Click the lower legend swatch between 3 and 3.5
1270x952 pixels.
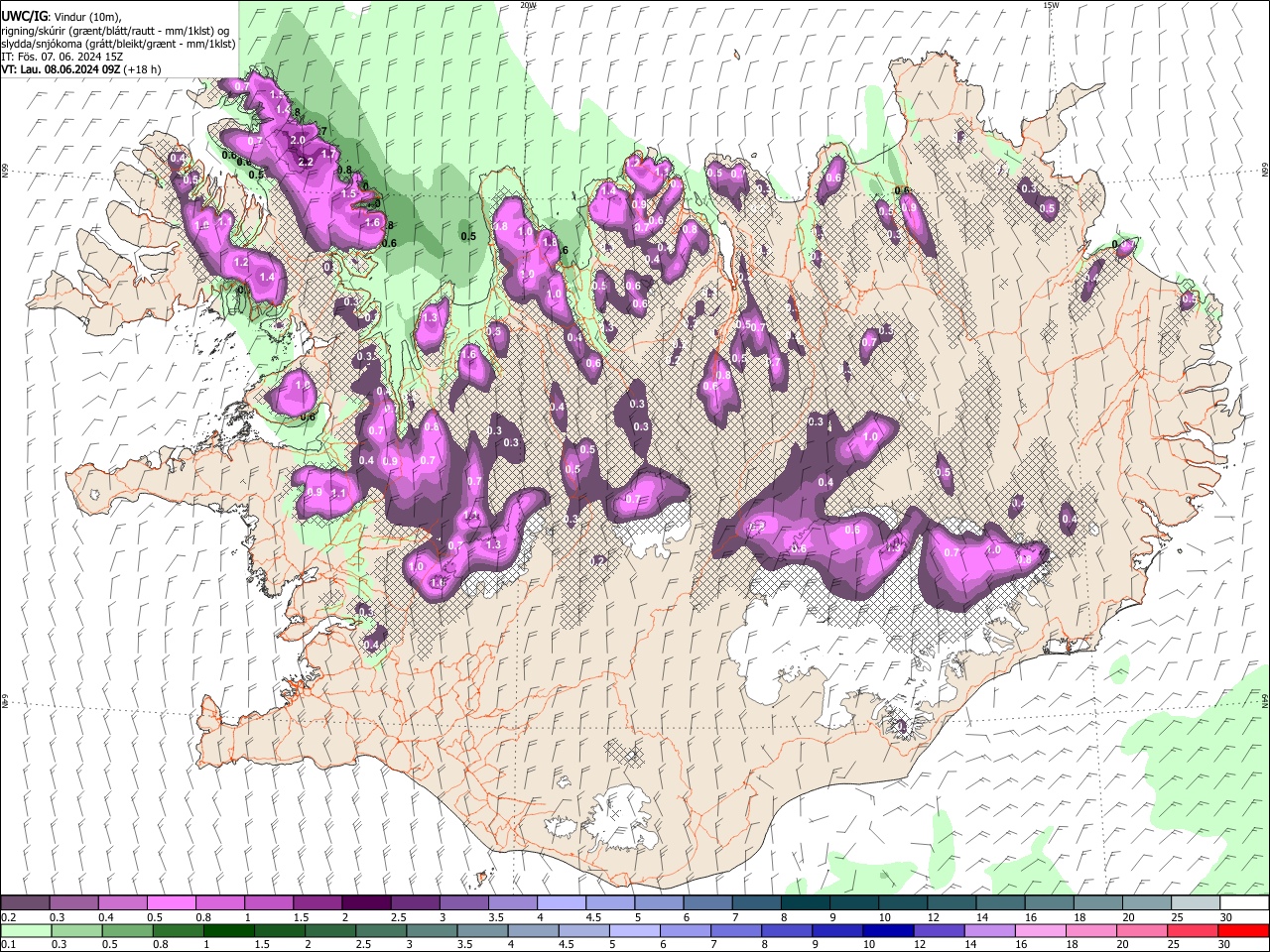pyautogui.click(x=432, y=930)
